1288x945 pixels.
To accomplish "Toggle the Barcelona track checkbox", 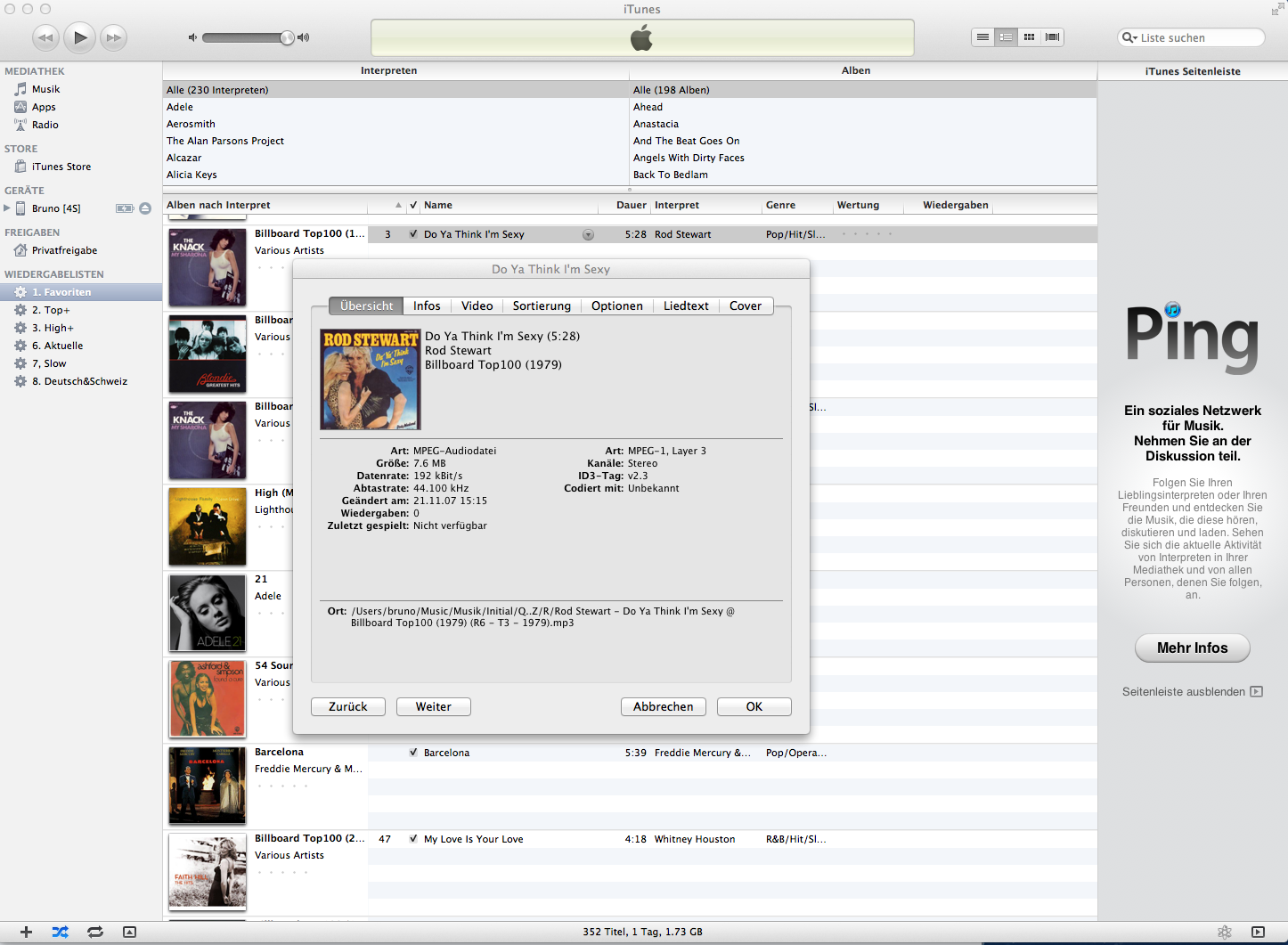I will point(413,753).
